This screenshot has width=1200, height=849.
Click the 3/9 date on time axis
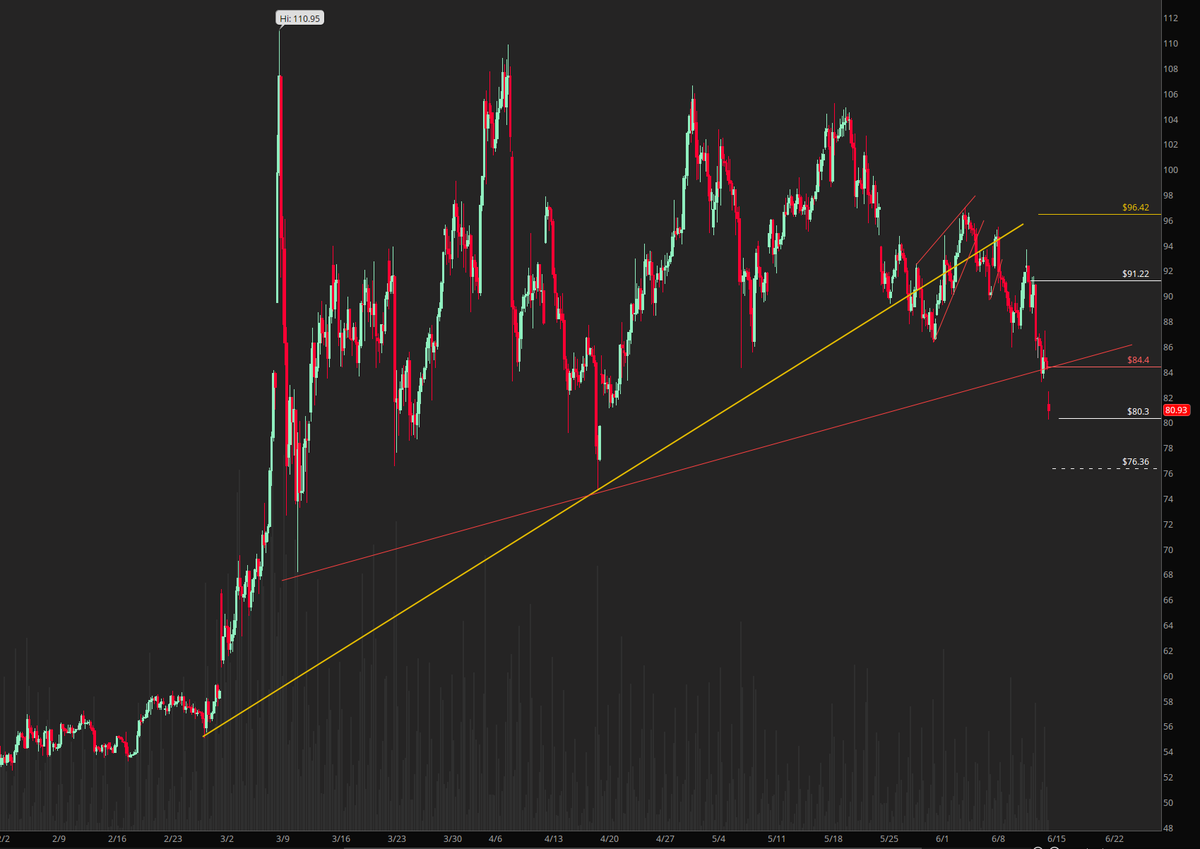click(283, 841)
